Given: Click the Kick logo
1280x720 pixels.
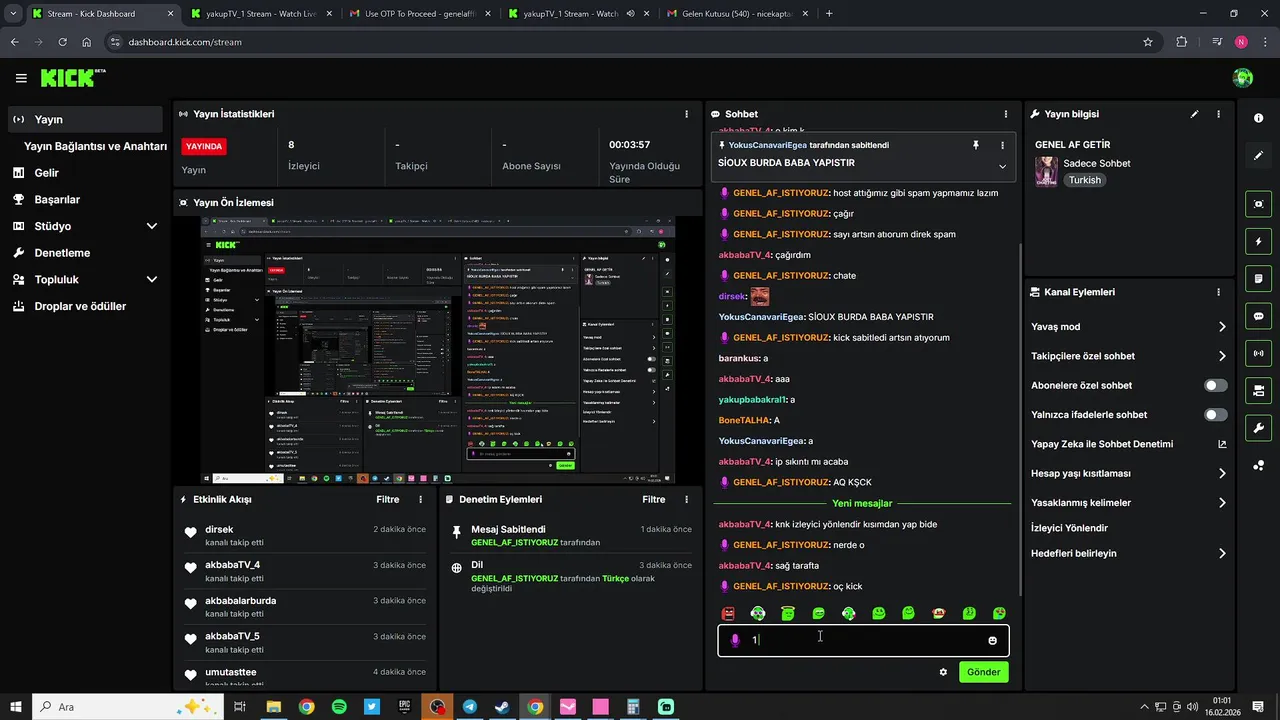Looking at the screenshot, I should click(x=72, y=77).
